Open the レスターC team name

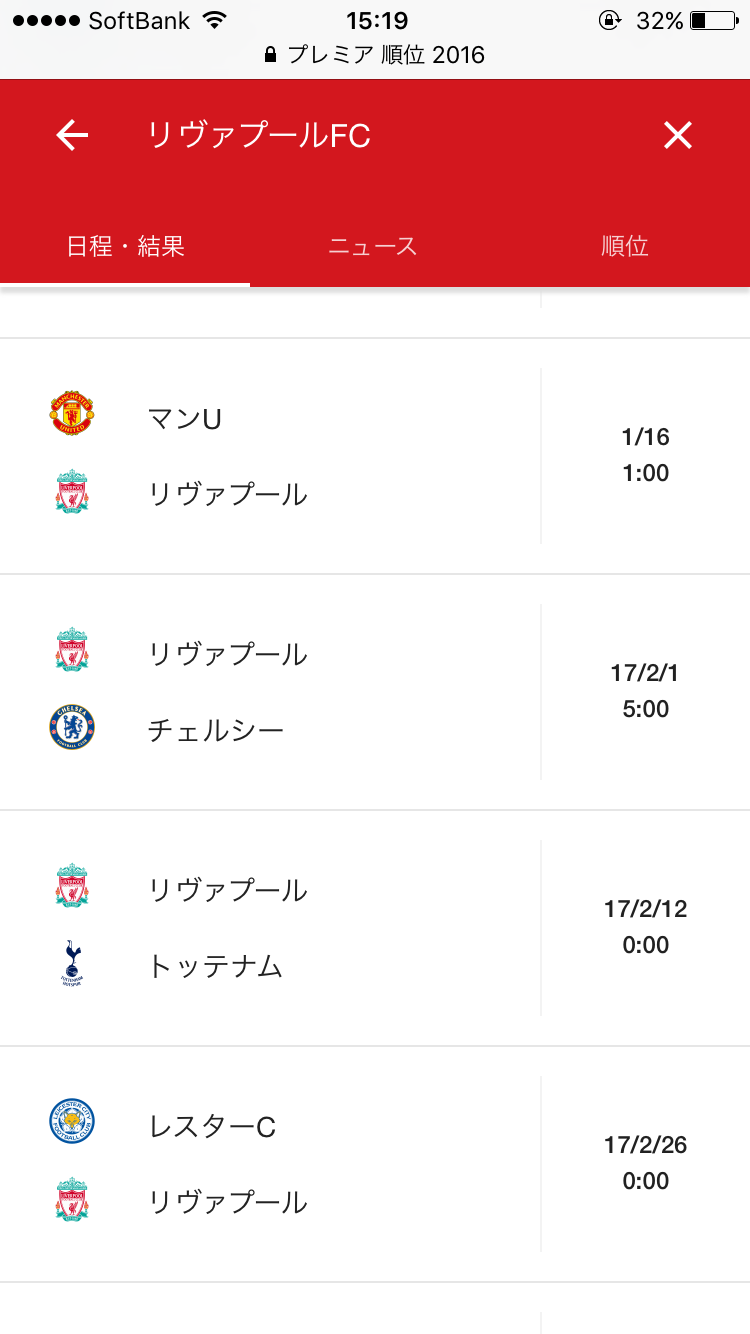pos(212,1126)
